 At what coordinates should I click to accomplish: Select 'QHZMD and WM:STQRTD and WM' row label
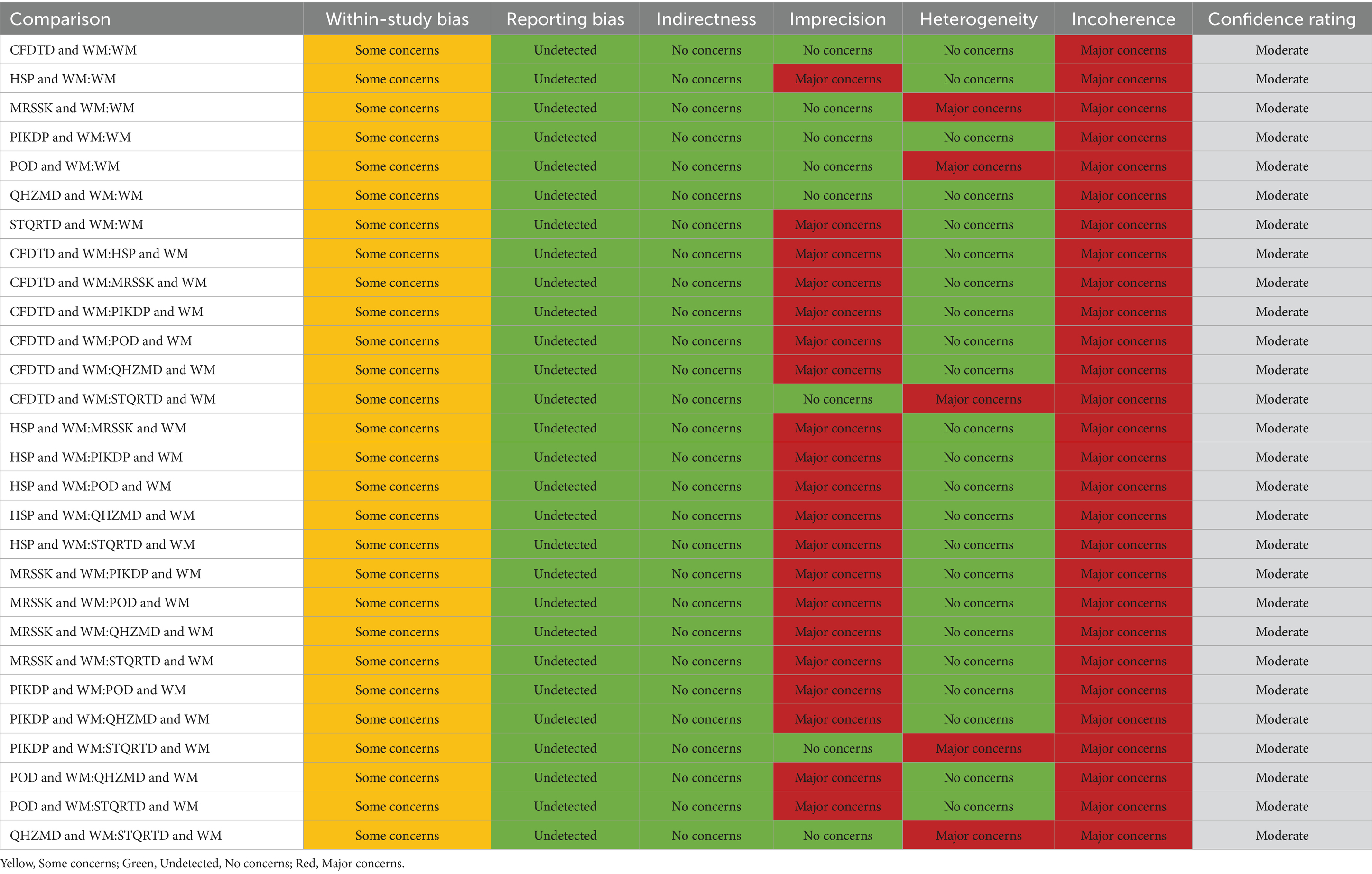click(116, 836)
